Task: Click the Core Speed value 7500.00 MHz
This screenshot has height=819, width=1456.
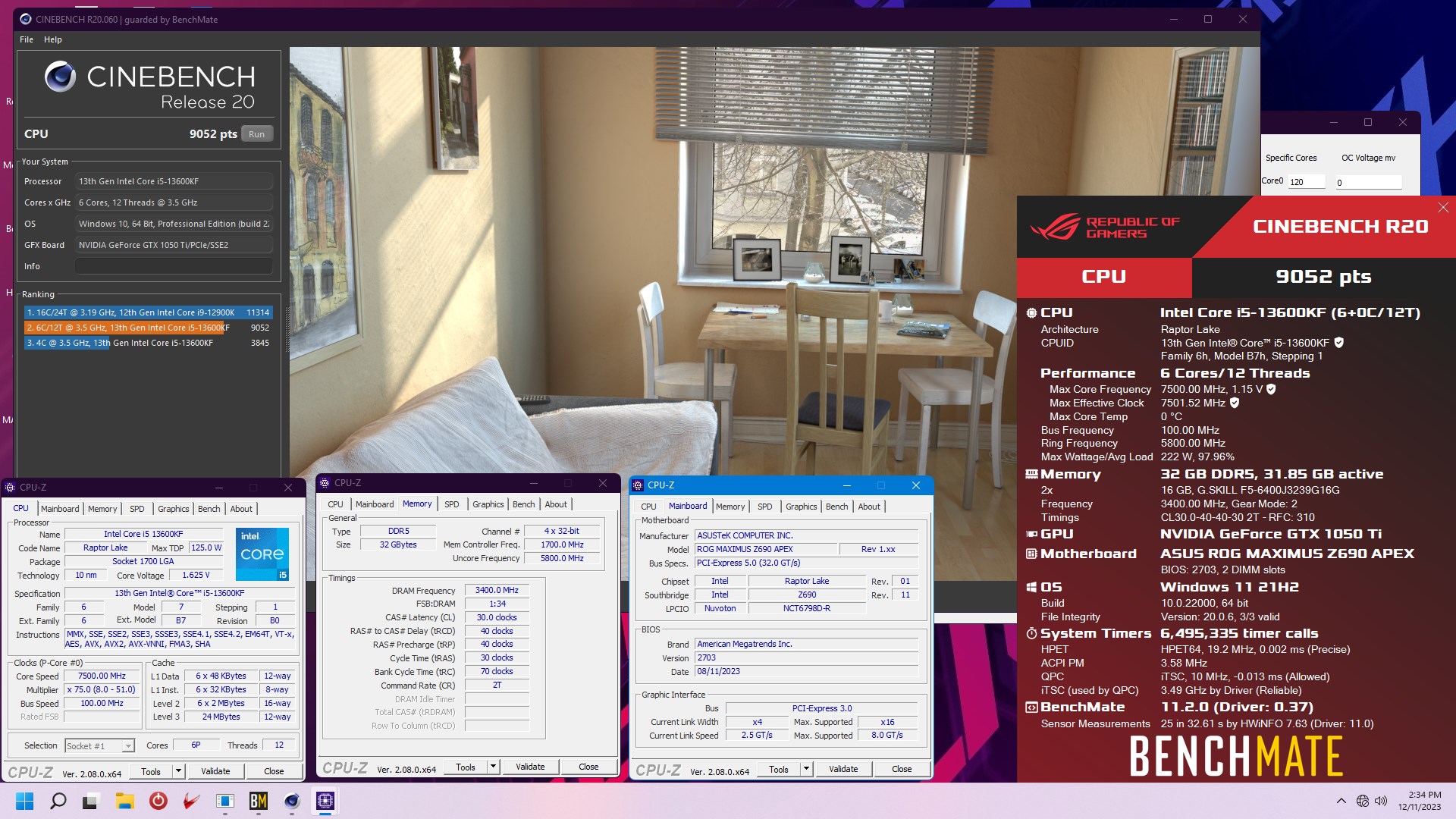Action: tap(102, 676)
